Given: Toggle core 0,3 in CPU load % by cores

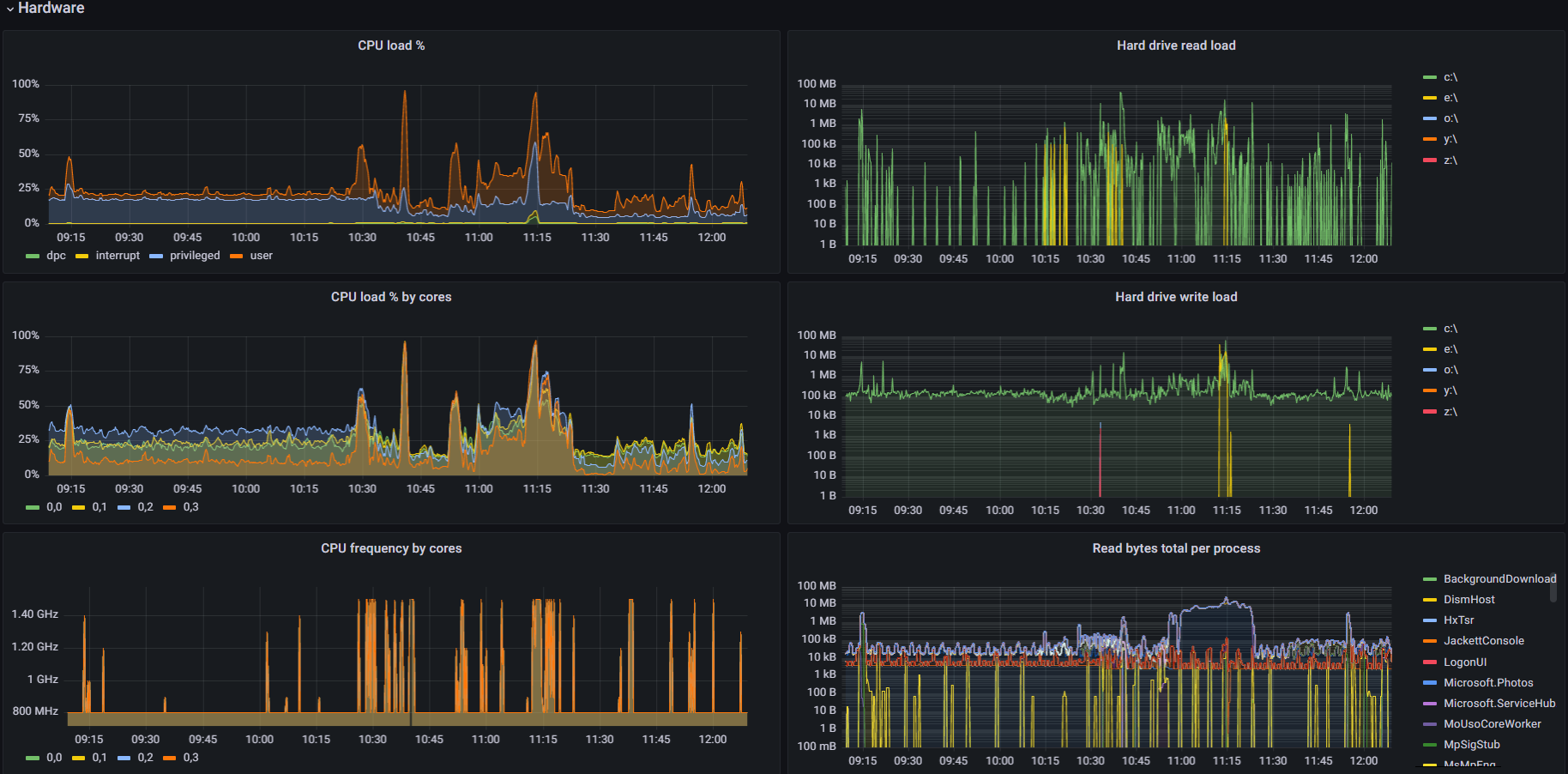Looking at the screenshot, I should [x=191, y=507].
